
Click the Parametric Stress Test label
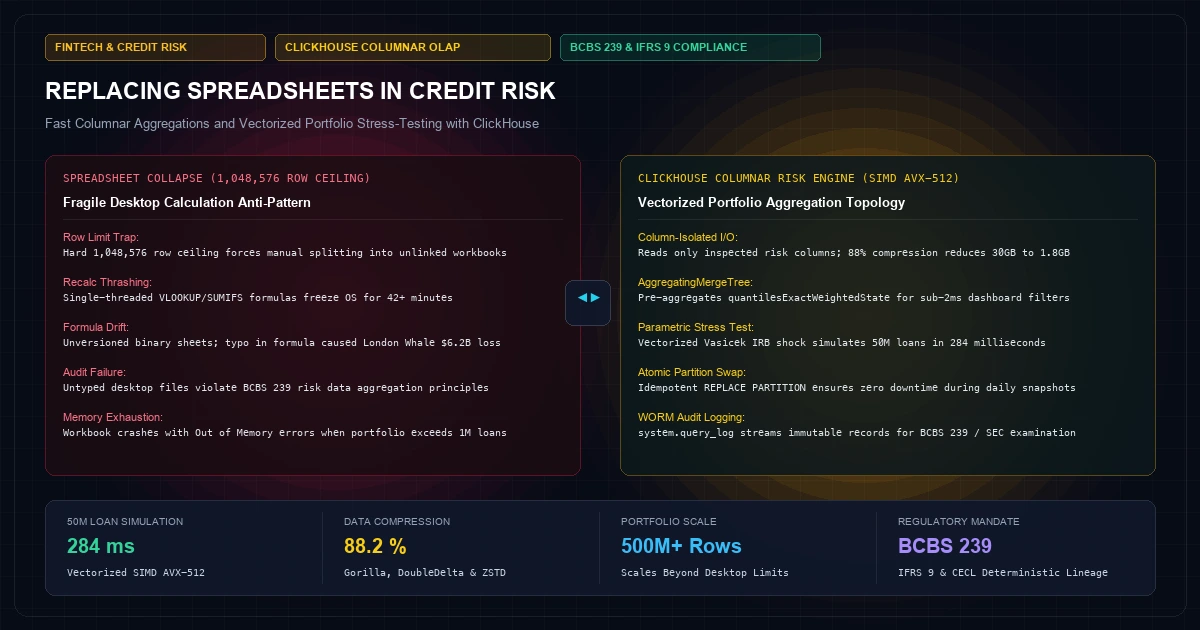coord(696,328)
